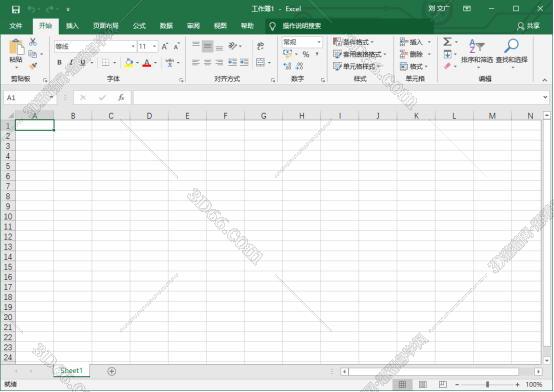Switch to Page Layout view icon
This screenshot has width=554, height=392.
coord(423,384)
